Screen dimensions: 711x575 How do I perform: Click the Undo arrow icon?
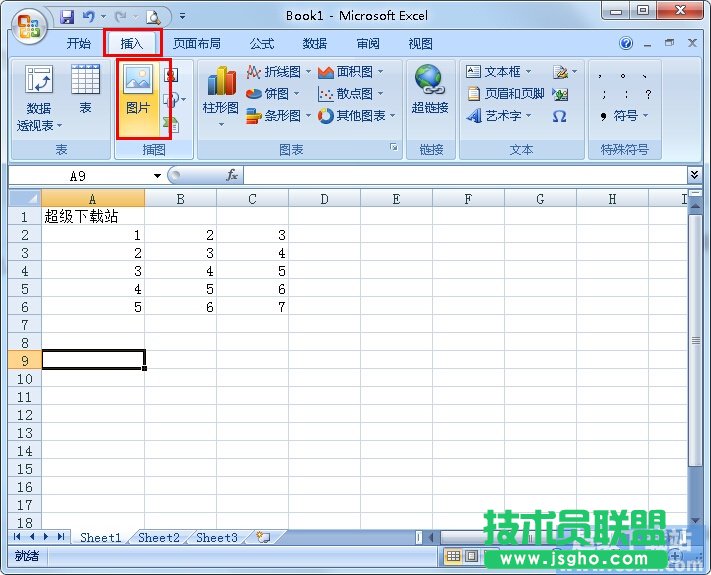click(x=89, y=17)
